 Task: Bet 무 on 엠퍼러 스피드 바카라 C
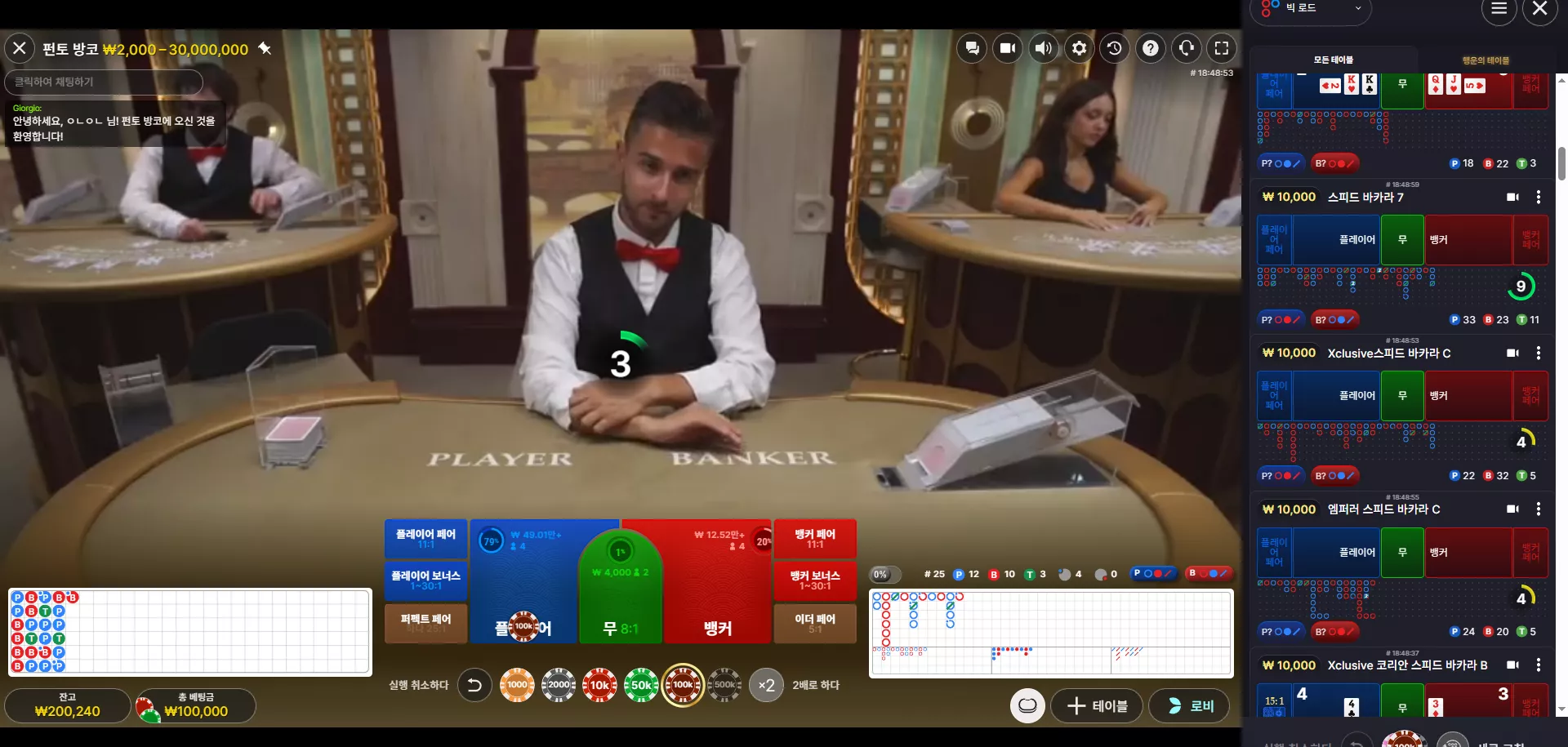[1402, 552]
